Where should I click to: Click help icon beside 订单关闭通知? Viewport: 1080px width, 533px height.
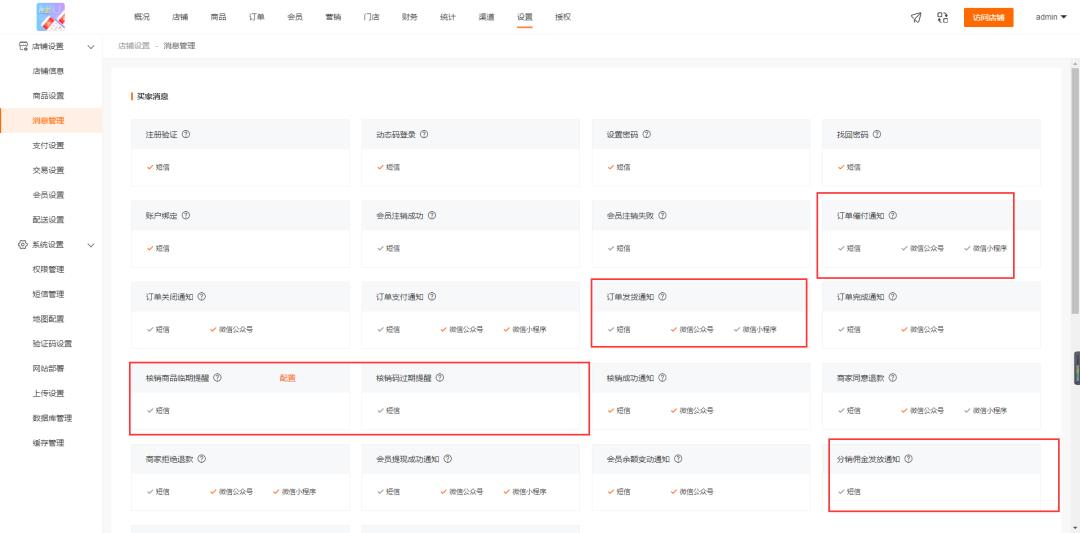[202, 297]
